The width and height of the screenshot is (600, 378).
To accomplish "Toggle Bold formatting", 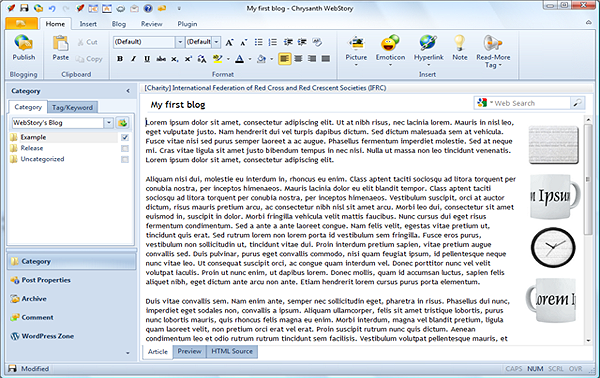I will coord(120,59).
